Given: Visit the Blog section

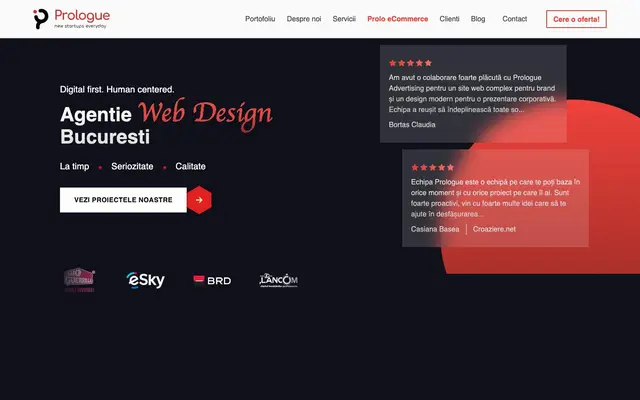Looking at the screenshot, I should point(478,19).
